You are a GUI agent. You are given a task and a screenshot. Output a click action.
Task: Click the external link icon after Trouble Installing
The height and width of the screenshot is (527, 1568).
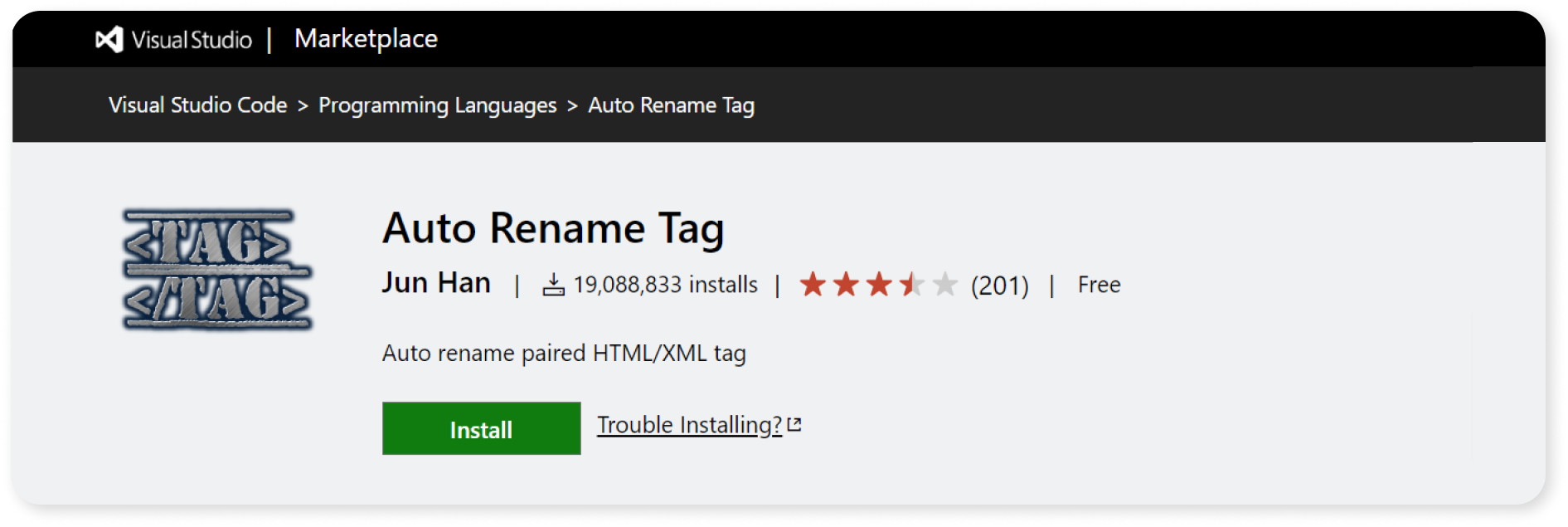pos(794,424)
